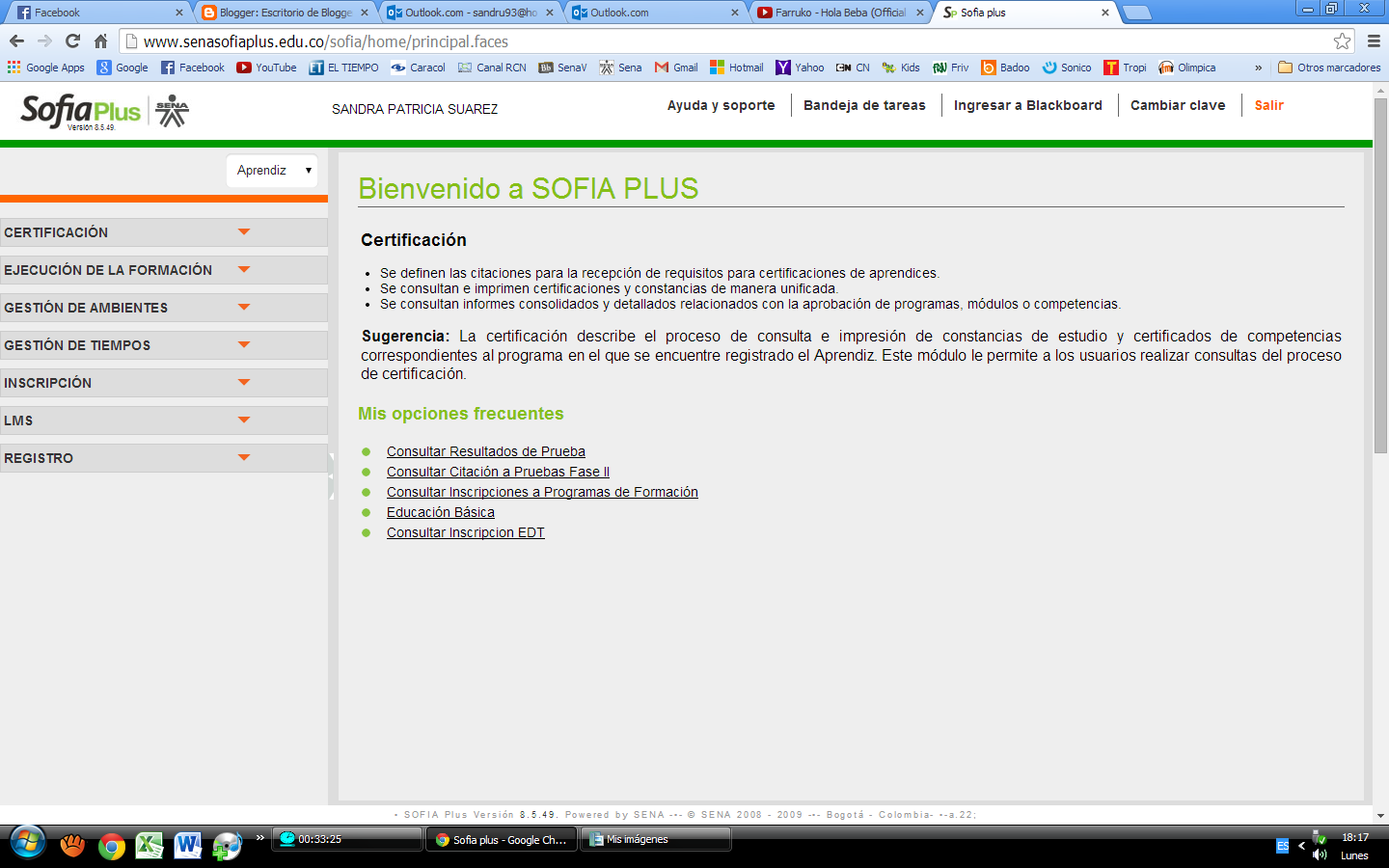Open the Hotmail bookmark
The image size is (1389, 868).
[739, 67]
